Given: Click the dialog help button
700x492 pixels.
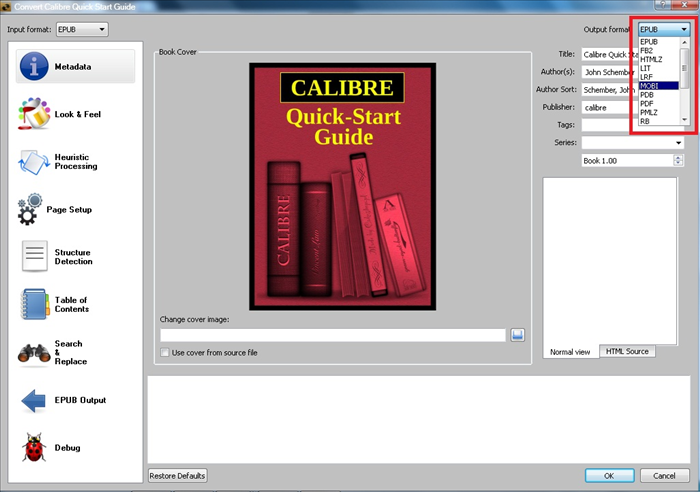Looking at the screenshot, I should click(662, 4).
